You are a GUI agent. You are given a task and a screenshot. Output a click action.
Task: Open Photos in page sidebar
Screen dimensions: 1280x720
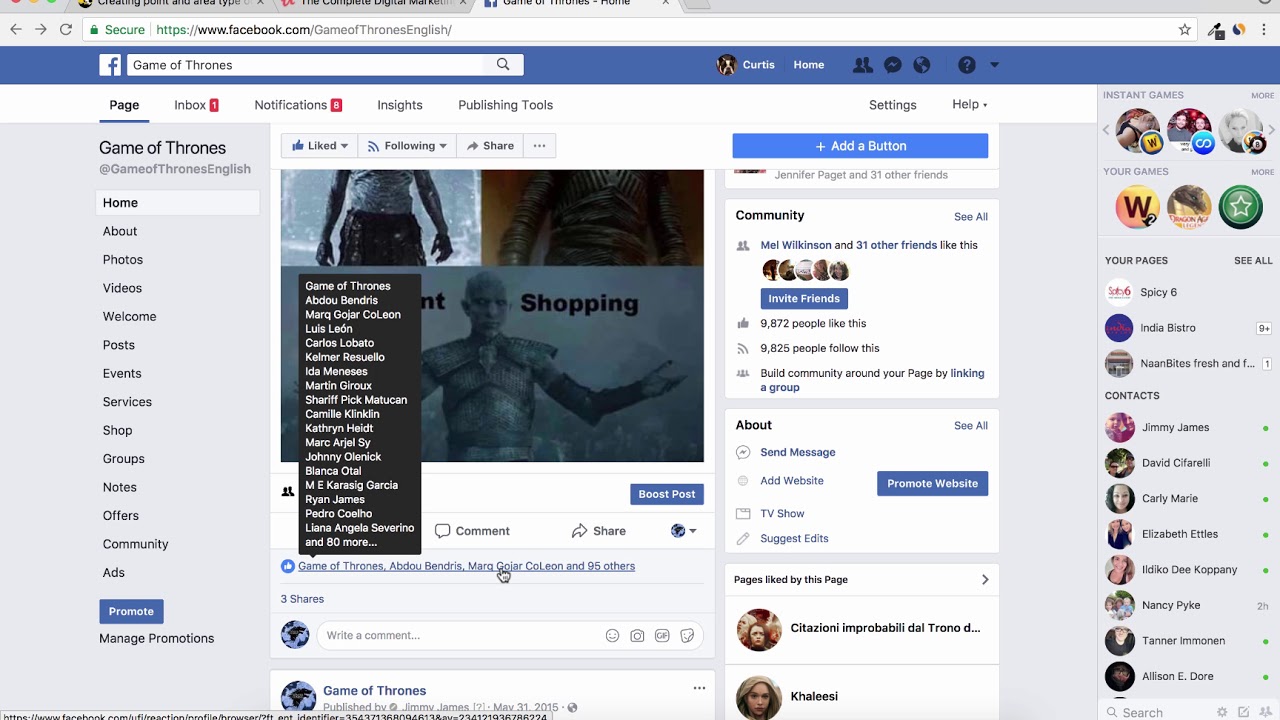point(123,259)
